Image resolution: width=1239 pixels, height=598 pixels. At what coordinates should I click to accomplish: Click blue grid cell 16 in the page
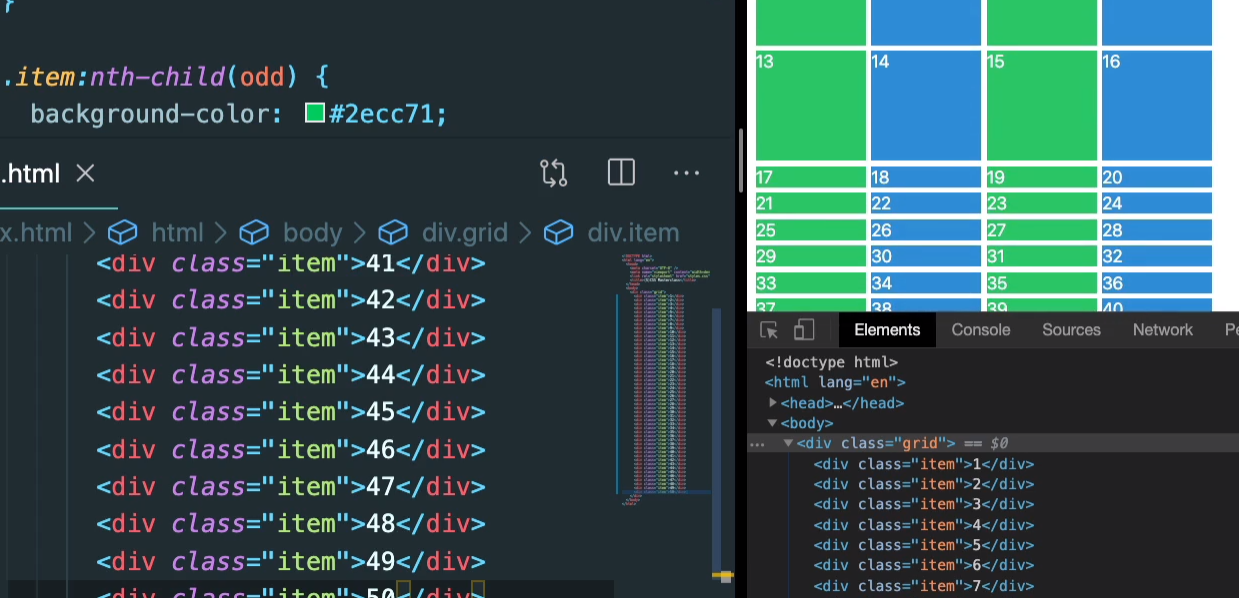coord(1157,106)
